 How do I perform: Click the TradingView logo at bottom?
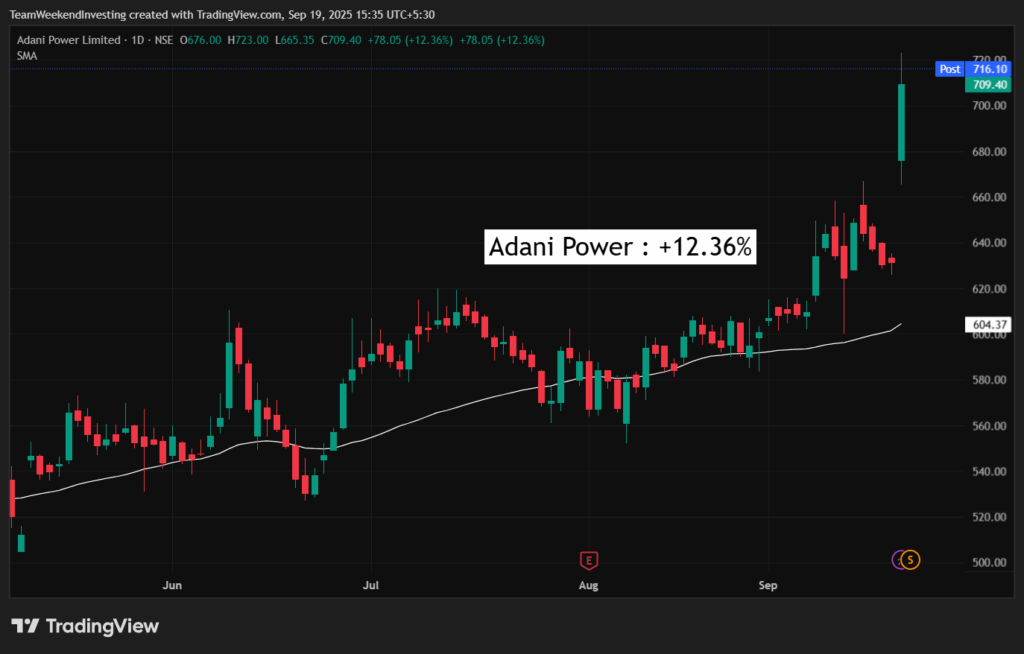click(85, 626)
